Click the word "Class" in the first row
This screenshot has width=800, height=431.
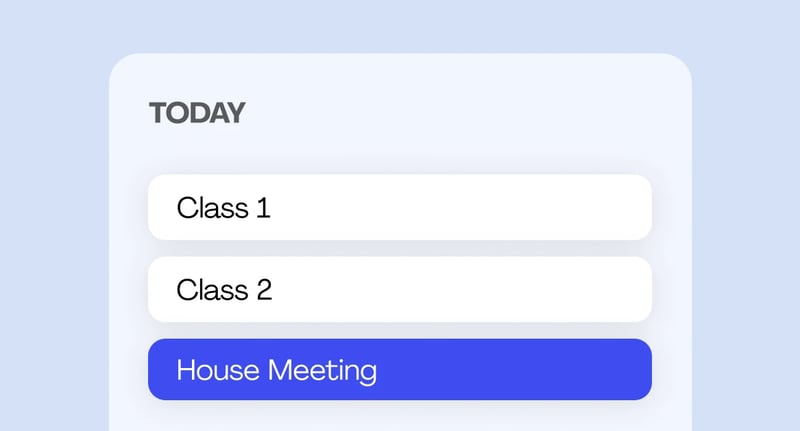[x=211, y=208]
